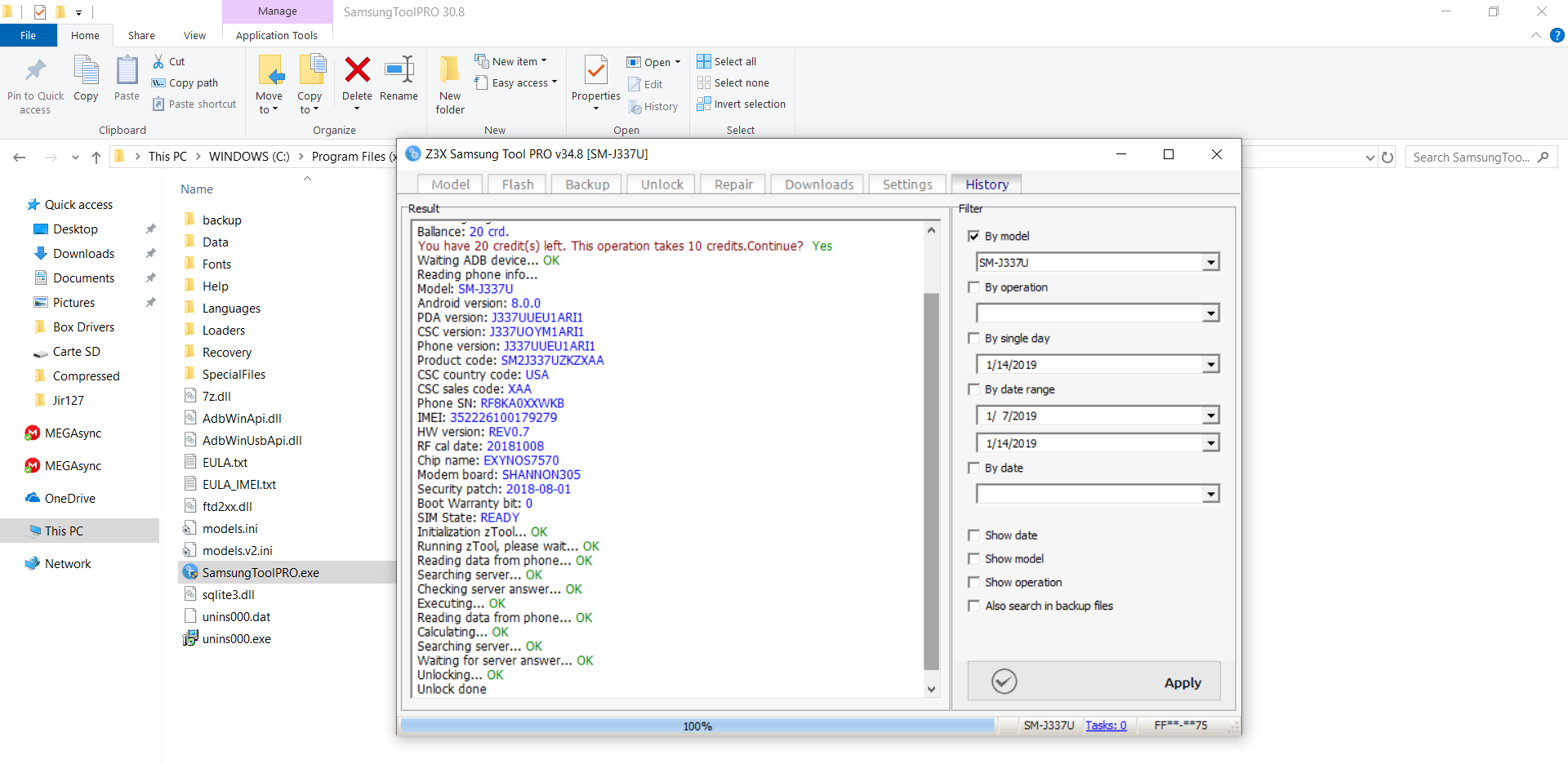
Task: Enable By date range checkbox
Action: tap(973, 389)
